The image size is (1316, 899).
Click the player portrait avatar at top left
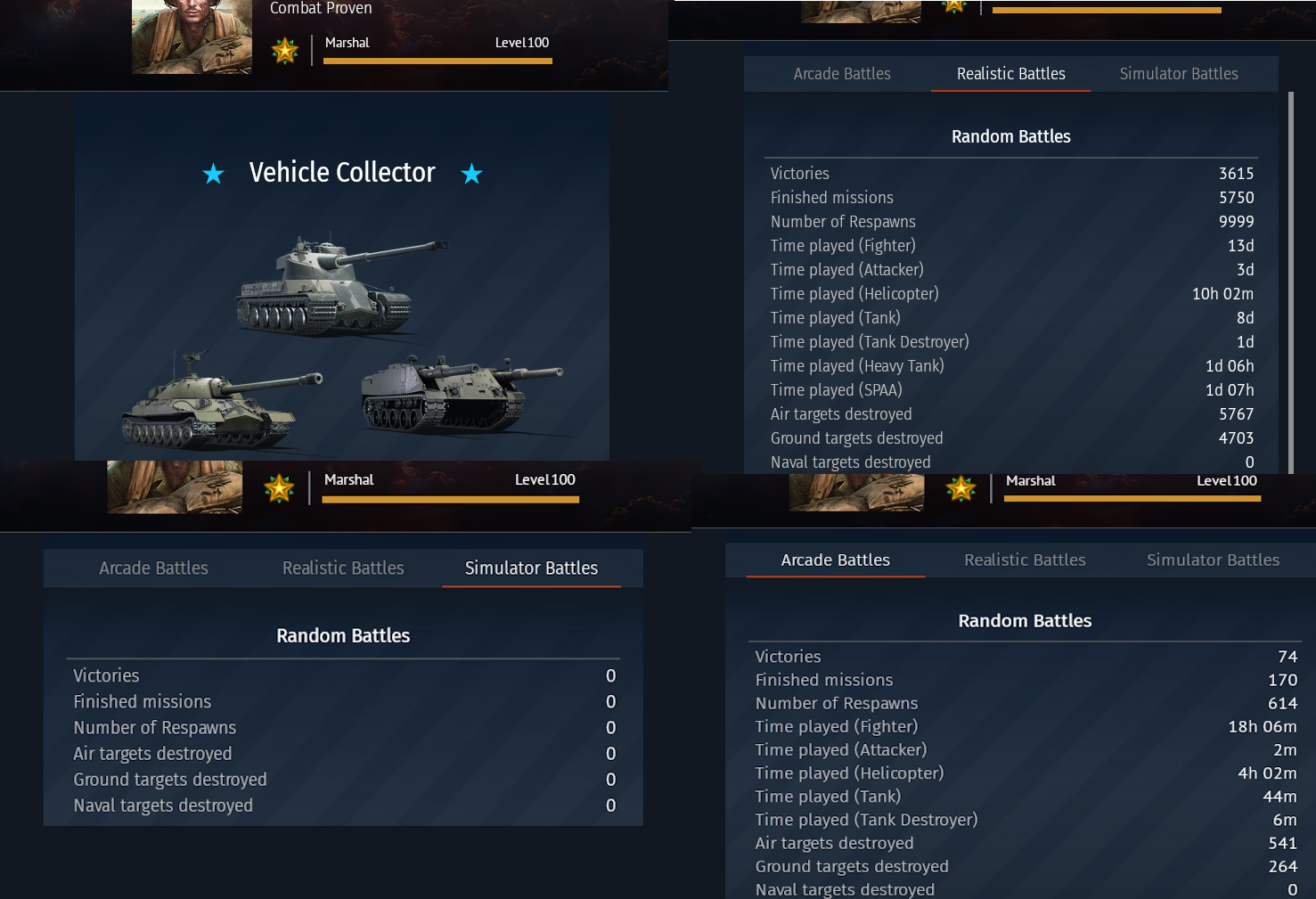tap(192, 37)
